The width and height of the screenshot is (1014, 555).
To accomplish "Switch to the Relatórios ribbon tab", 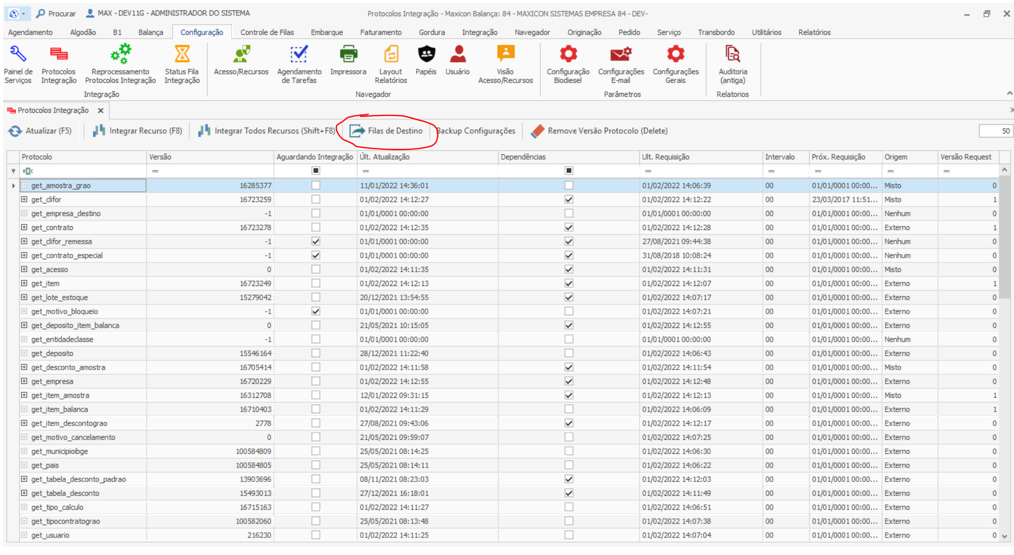I will tap(814, 32).
